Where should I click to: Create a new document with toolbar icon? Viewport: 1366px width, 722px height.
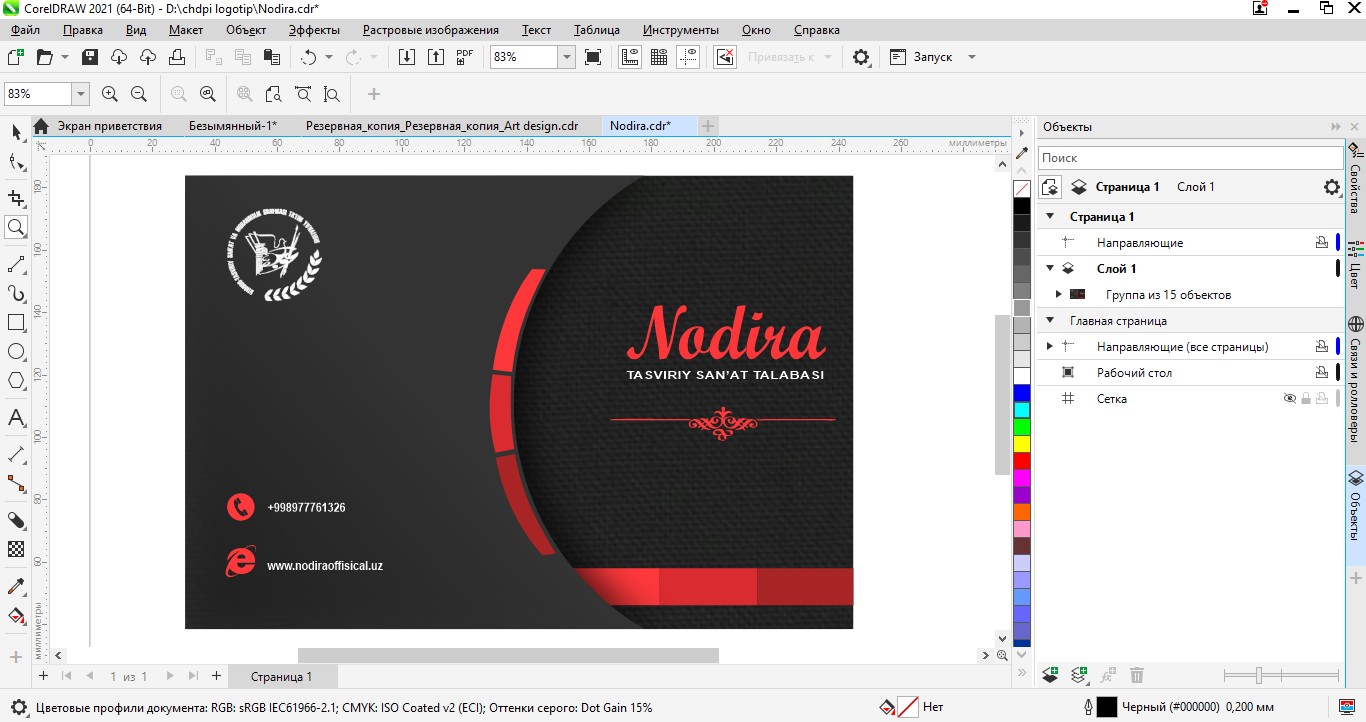click(16, 57)
